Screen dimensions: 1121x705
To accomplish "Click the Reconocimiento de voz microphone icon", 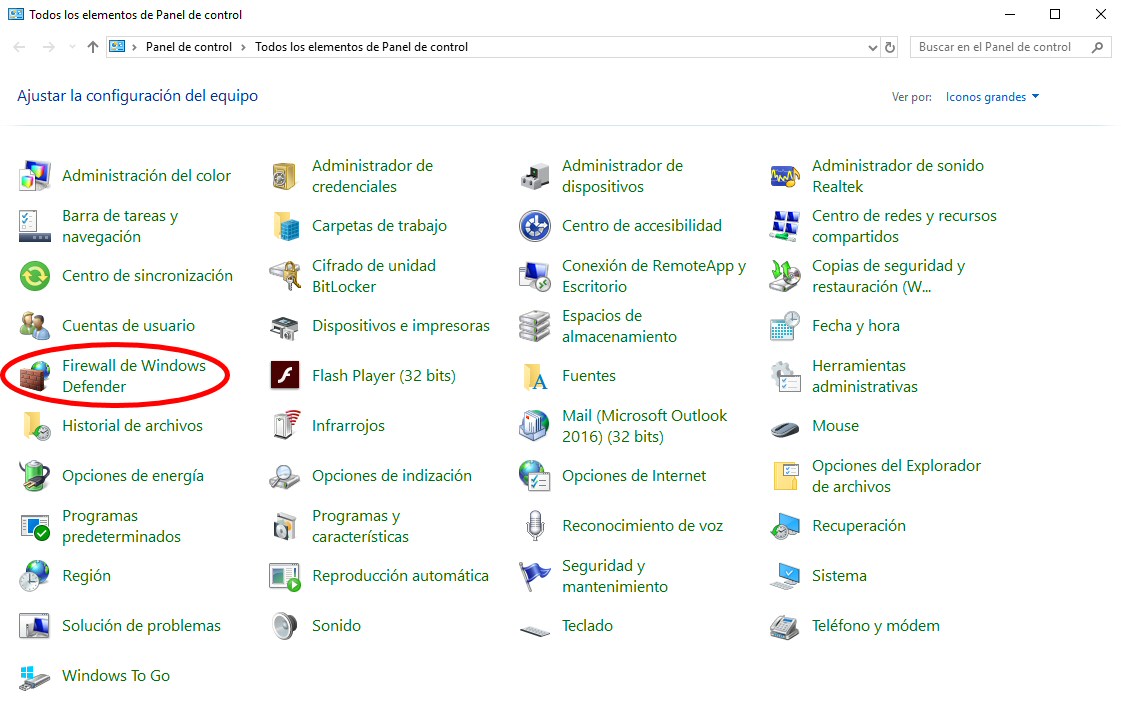I will pos(535,526).
